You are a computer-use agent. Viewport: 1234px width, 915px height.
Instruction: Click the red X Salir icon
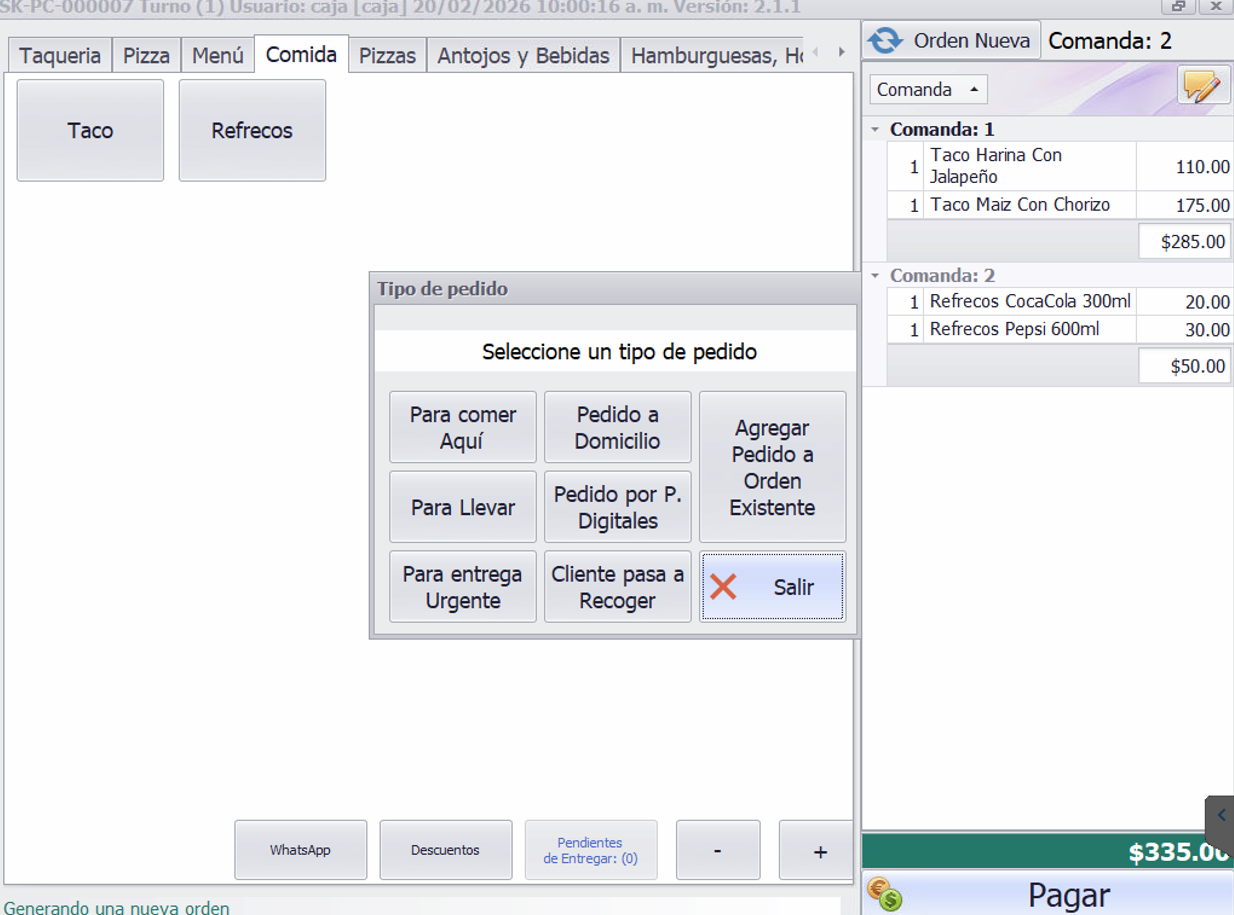pyautogui.click(x=724, y=587)
